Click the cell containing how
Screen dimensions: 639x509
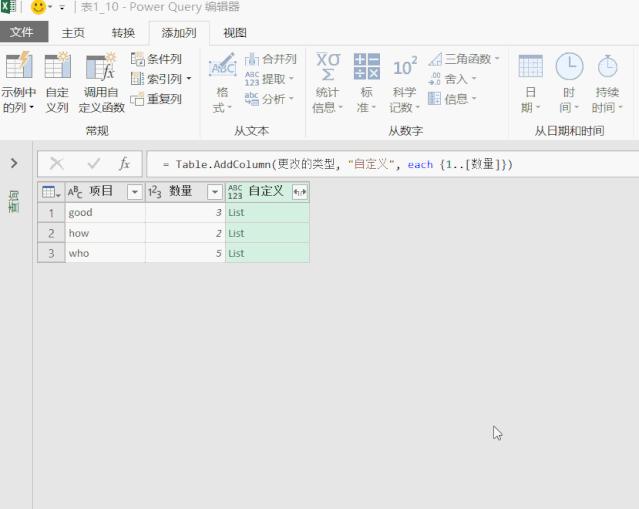pyautogui.click(x=105, y=233)
